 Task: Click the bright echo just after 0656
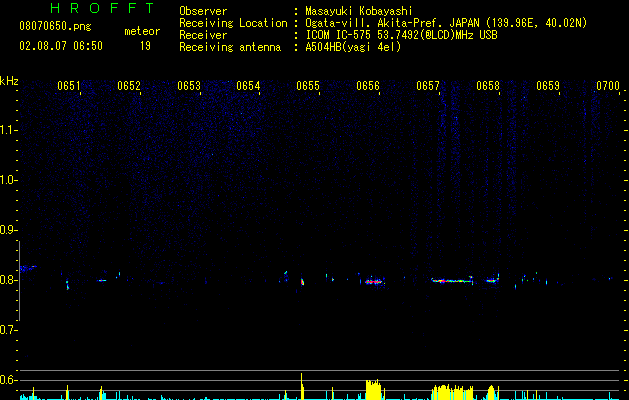[x=373, y=281]
